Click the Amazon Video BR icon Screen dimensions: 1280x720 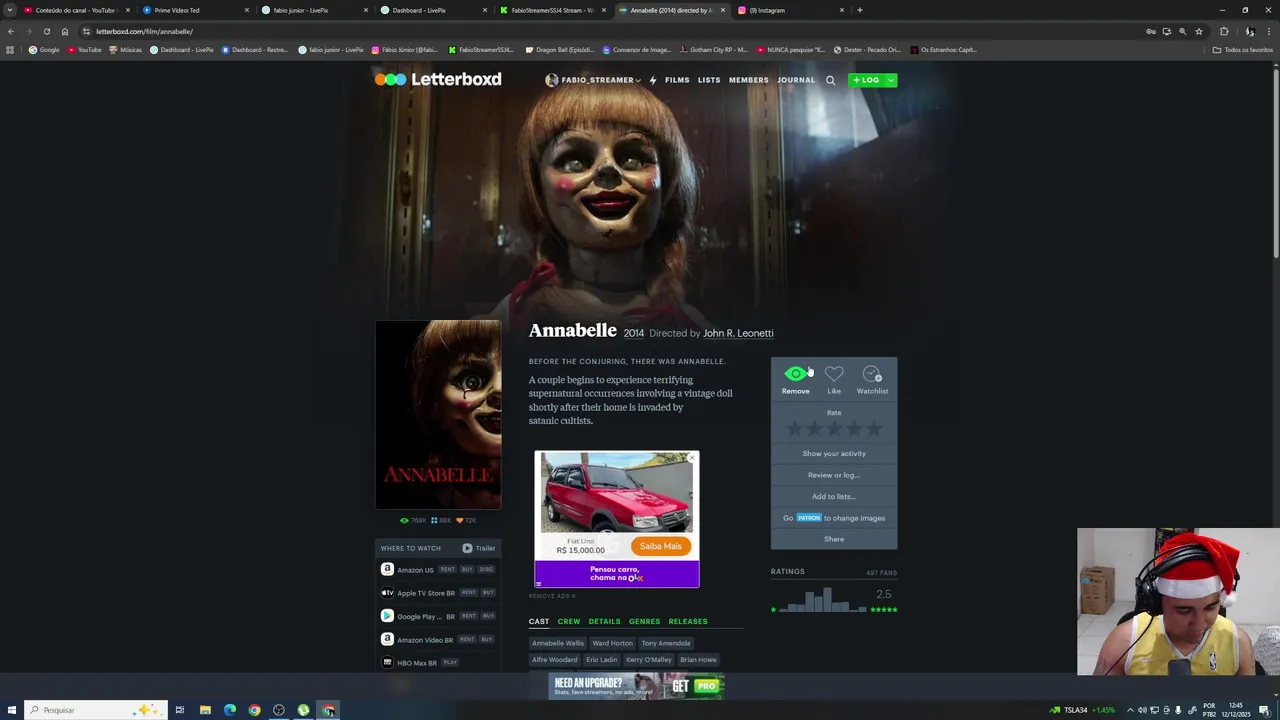(x=387, y=639)
